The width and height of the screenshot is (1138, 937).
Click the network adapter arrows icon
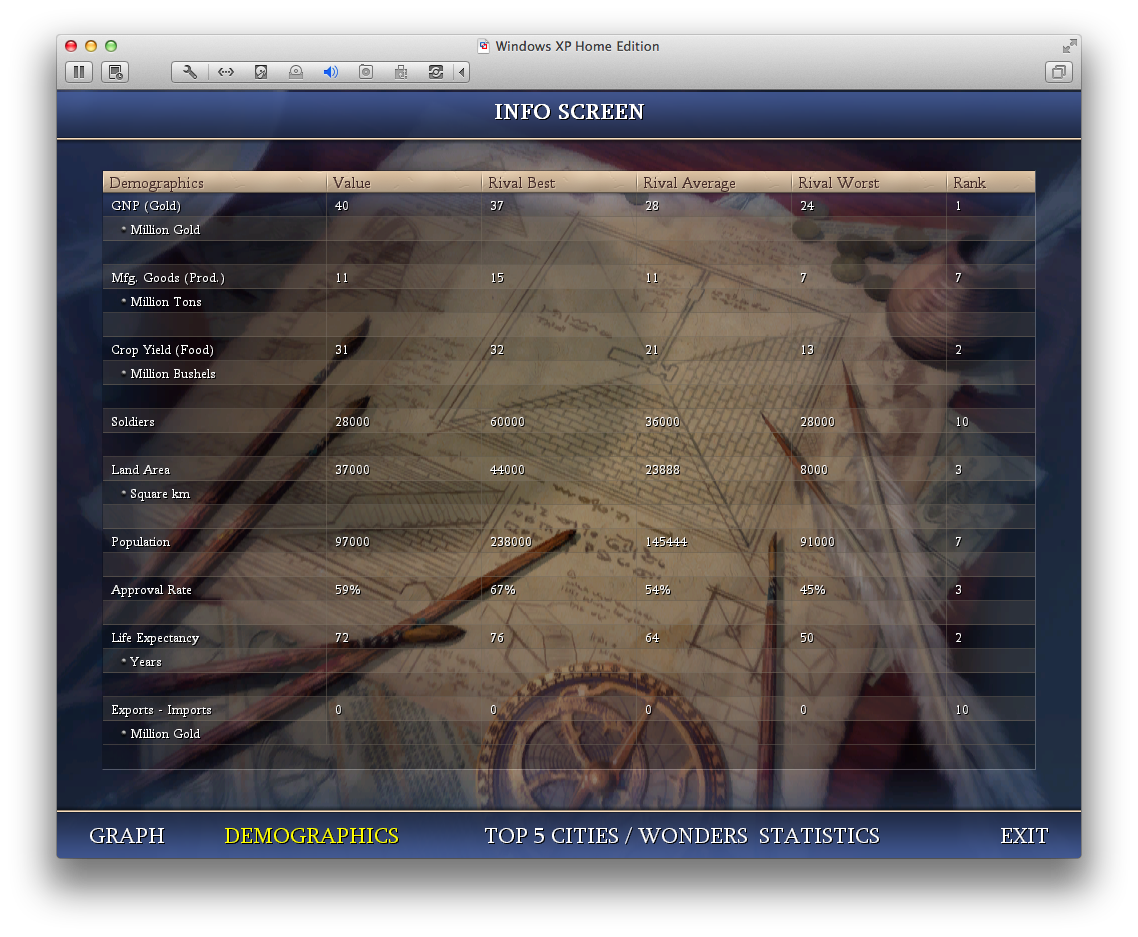(226, 72)
